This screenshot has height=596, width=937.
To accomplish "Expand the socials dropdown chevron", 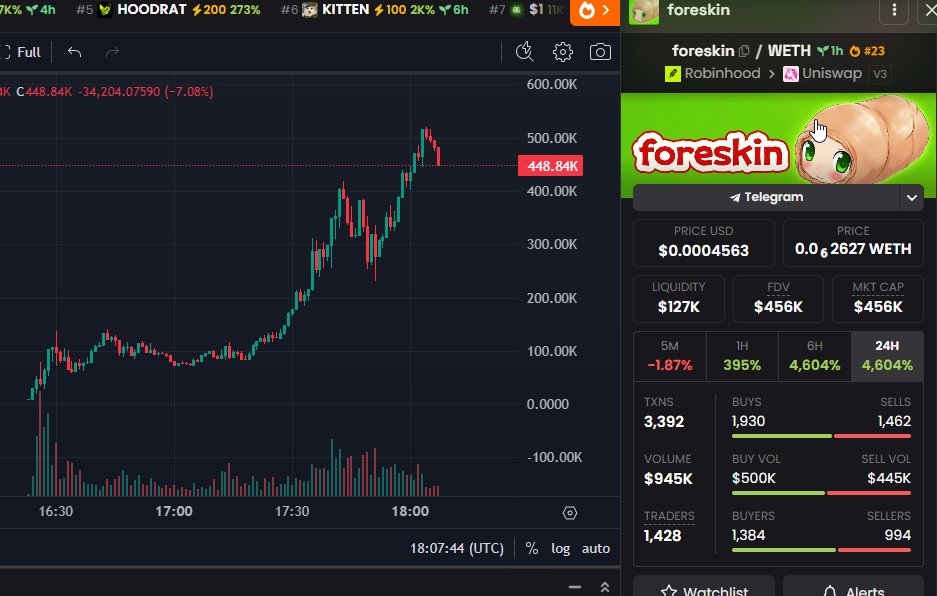I will [911, 197].
